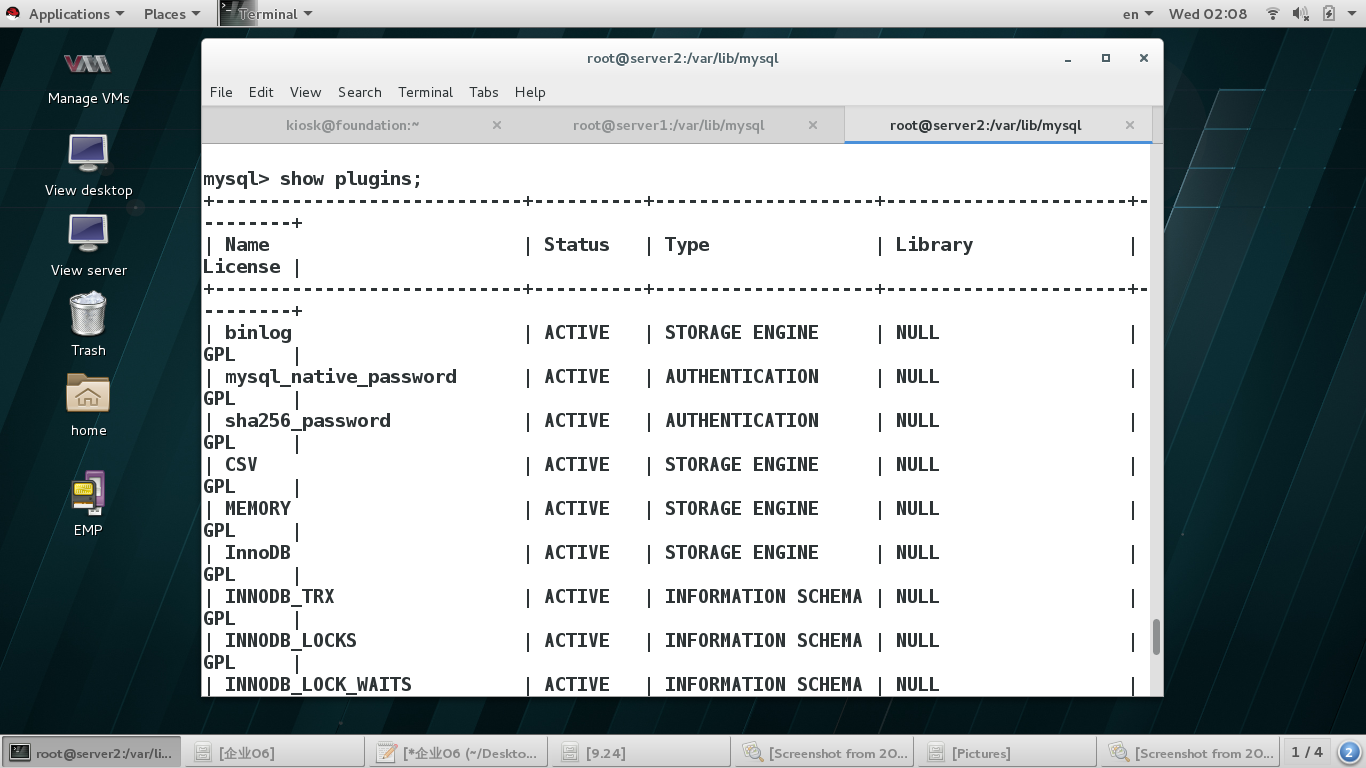This screenshot has width=1366, height=768.
Task: Click the 1 / 4 workspace switcher
Action: pos(1307,752)
